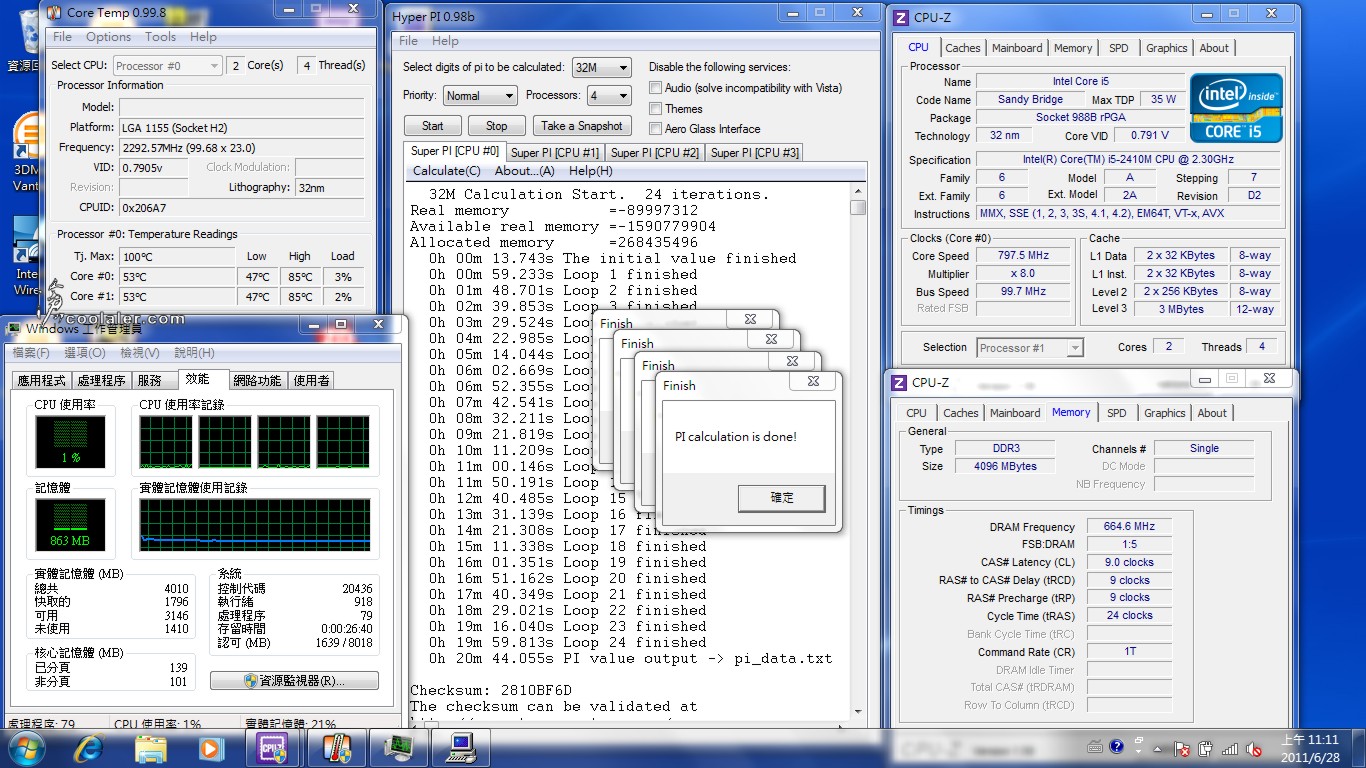This screenshot has width=1366, height=768.
Task: Click the Checksum: 2810BF6D line
Action: click(x=491, y=691)
